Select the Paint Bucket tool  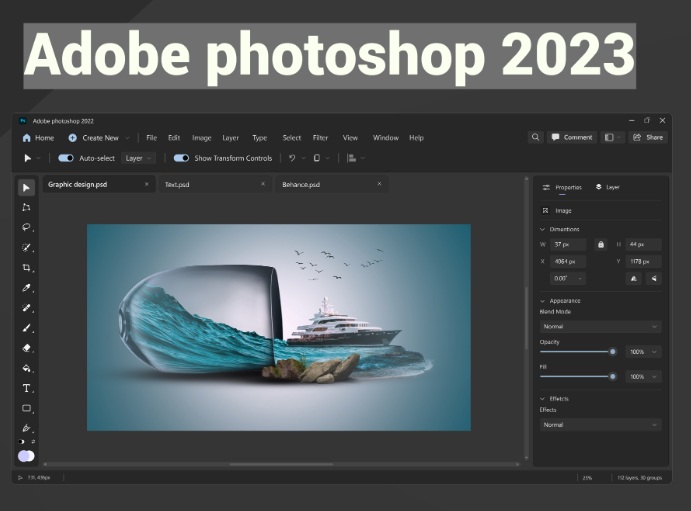pyautogui.click(x=26, y=368)
